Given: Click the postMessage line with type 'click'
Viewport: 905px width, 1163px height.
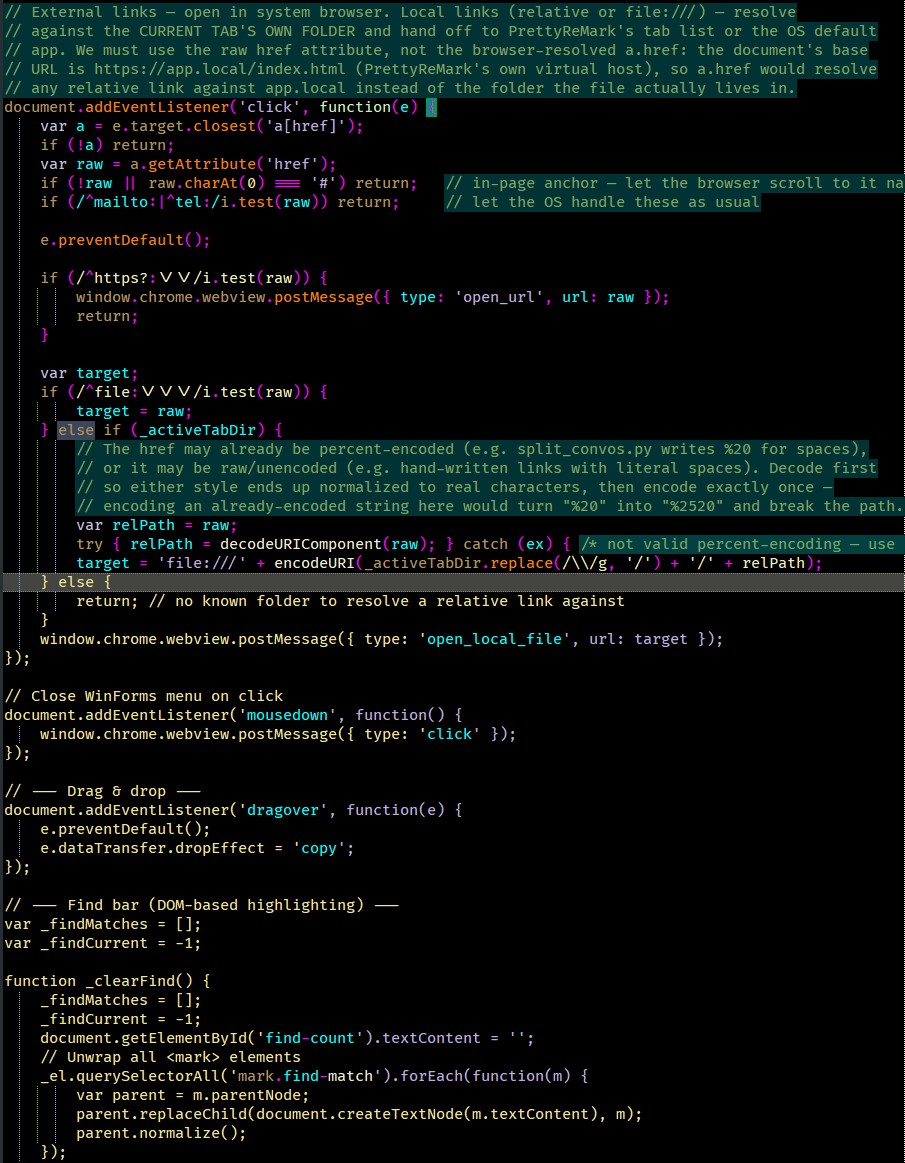Looking at the screenshot, I should click(277, 734).
